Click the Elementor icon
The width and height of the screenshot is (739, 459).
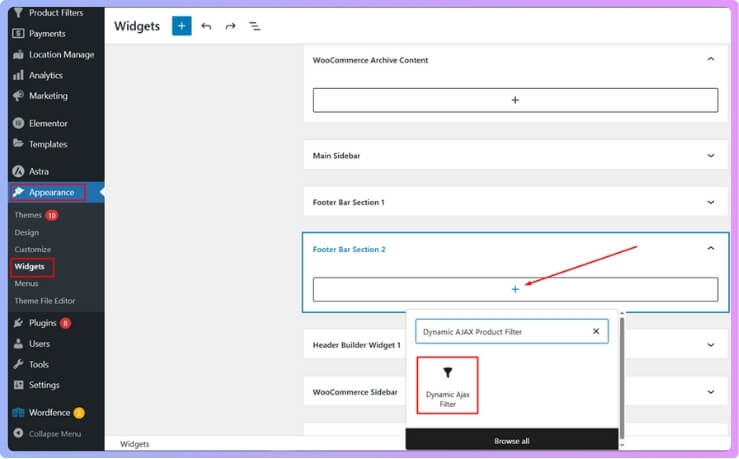(x=18, y=123)
